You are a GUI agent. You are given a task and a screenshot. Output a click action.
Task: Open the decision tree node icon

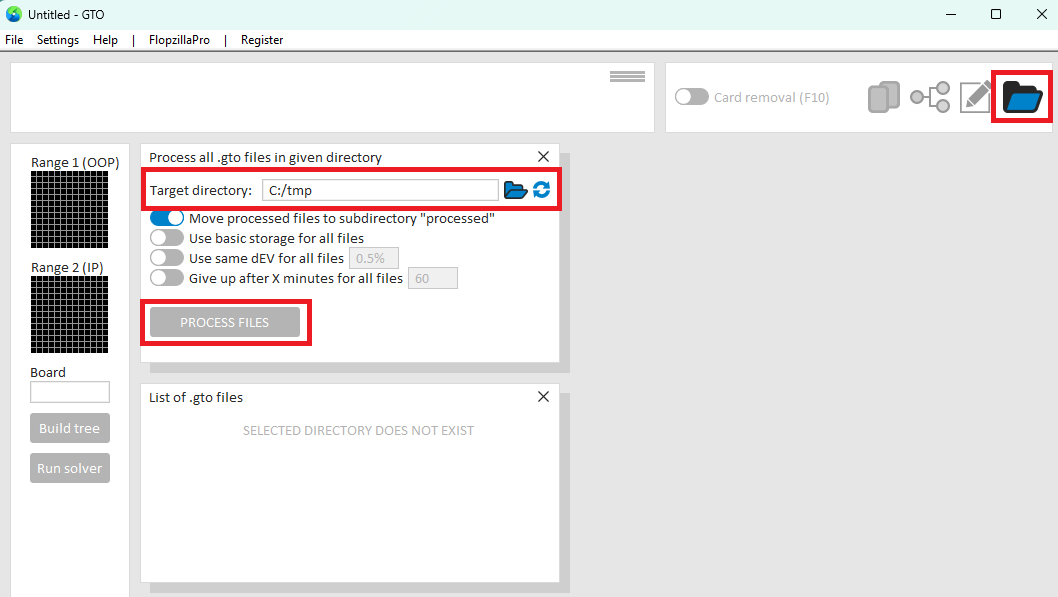(x=930, y=97)
